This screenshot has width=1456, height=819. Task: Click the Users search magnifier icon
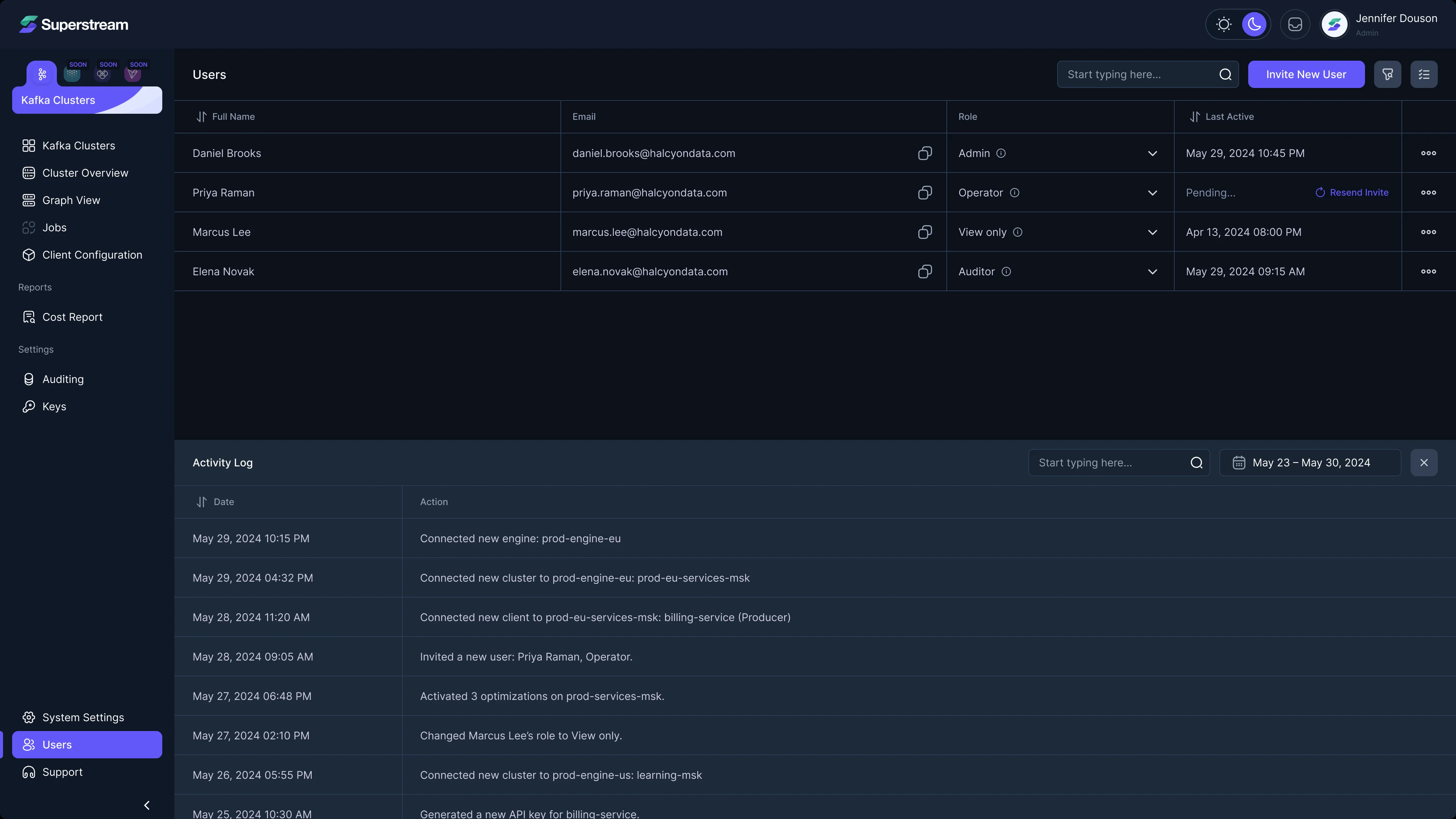tap(1225, 75)
